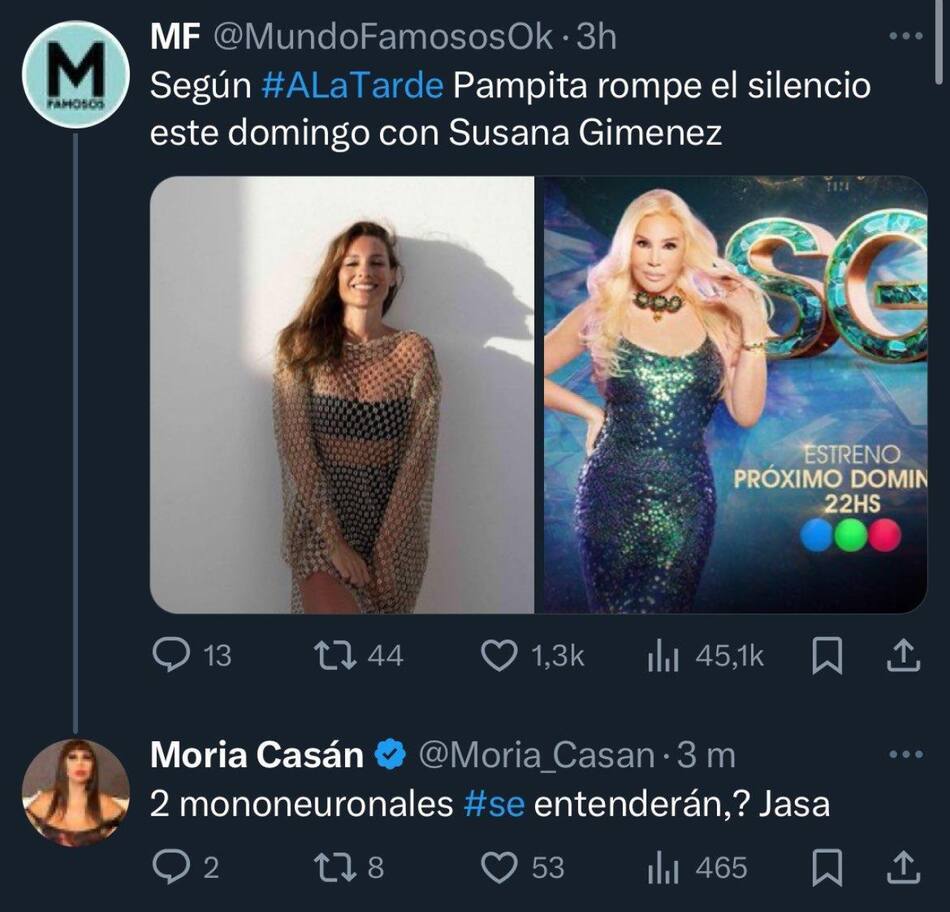950x912 pixels.
Task: Open the #se hashtag link
Action: (495, 804)
